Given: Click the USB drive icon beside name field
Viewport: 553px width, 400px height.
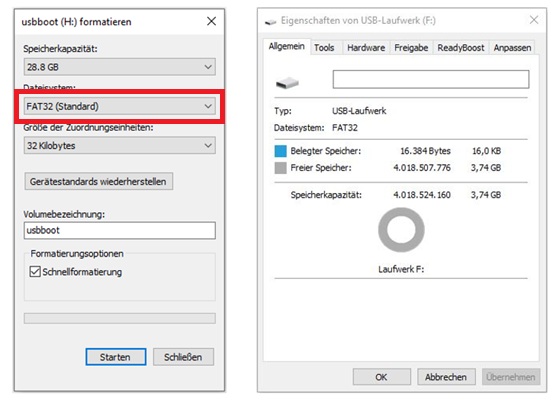Looking at the screenshot, I should [287, 83].
